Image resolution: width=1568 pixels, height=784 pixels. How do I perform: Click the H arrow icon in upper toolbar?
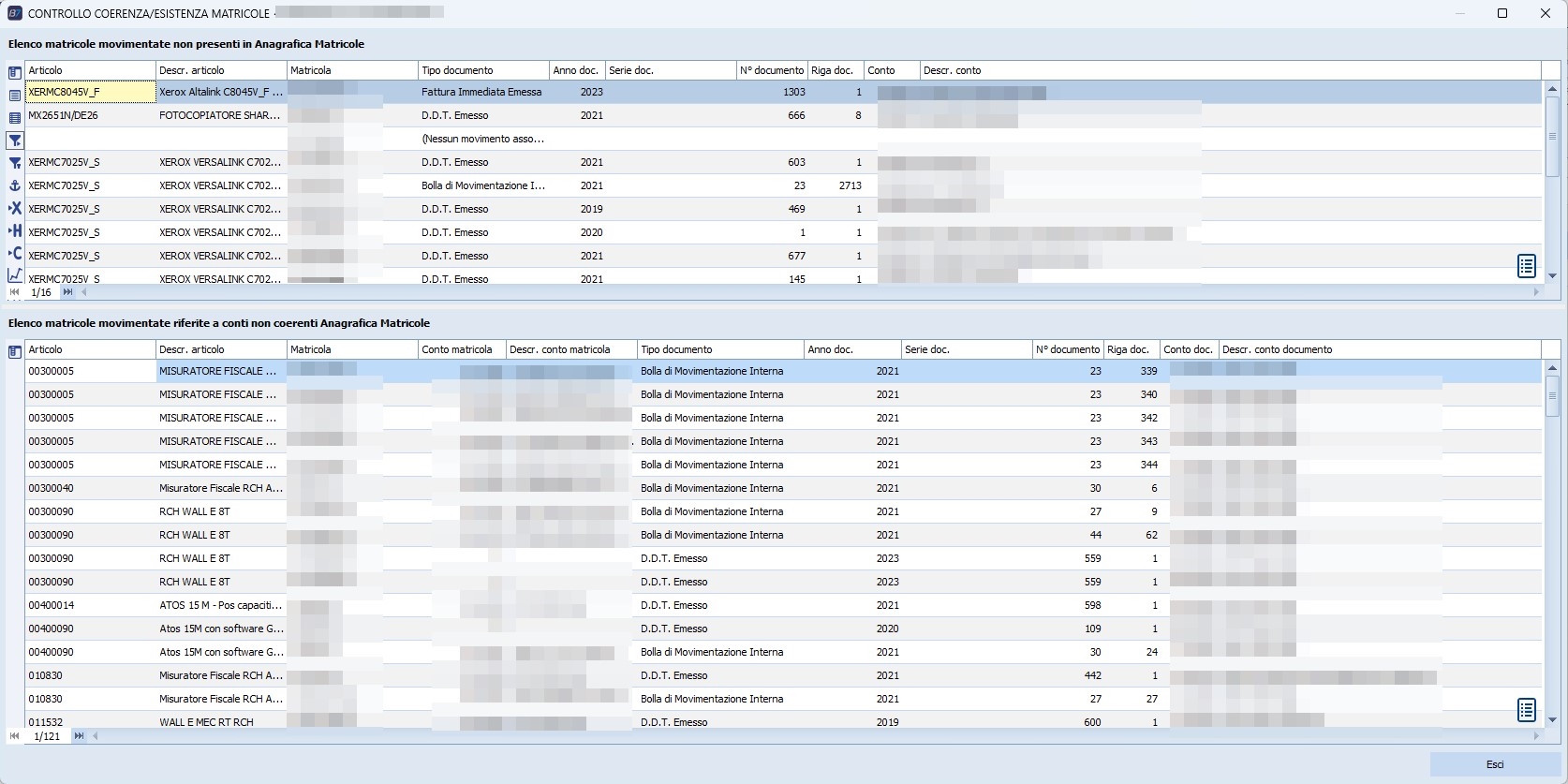point(15,230)
